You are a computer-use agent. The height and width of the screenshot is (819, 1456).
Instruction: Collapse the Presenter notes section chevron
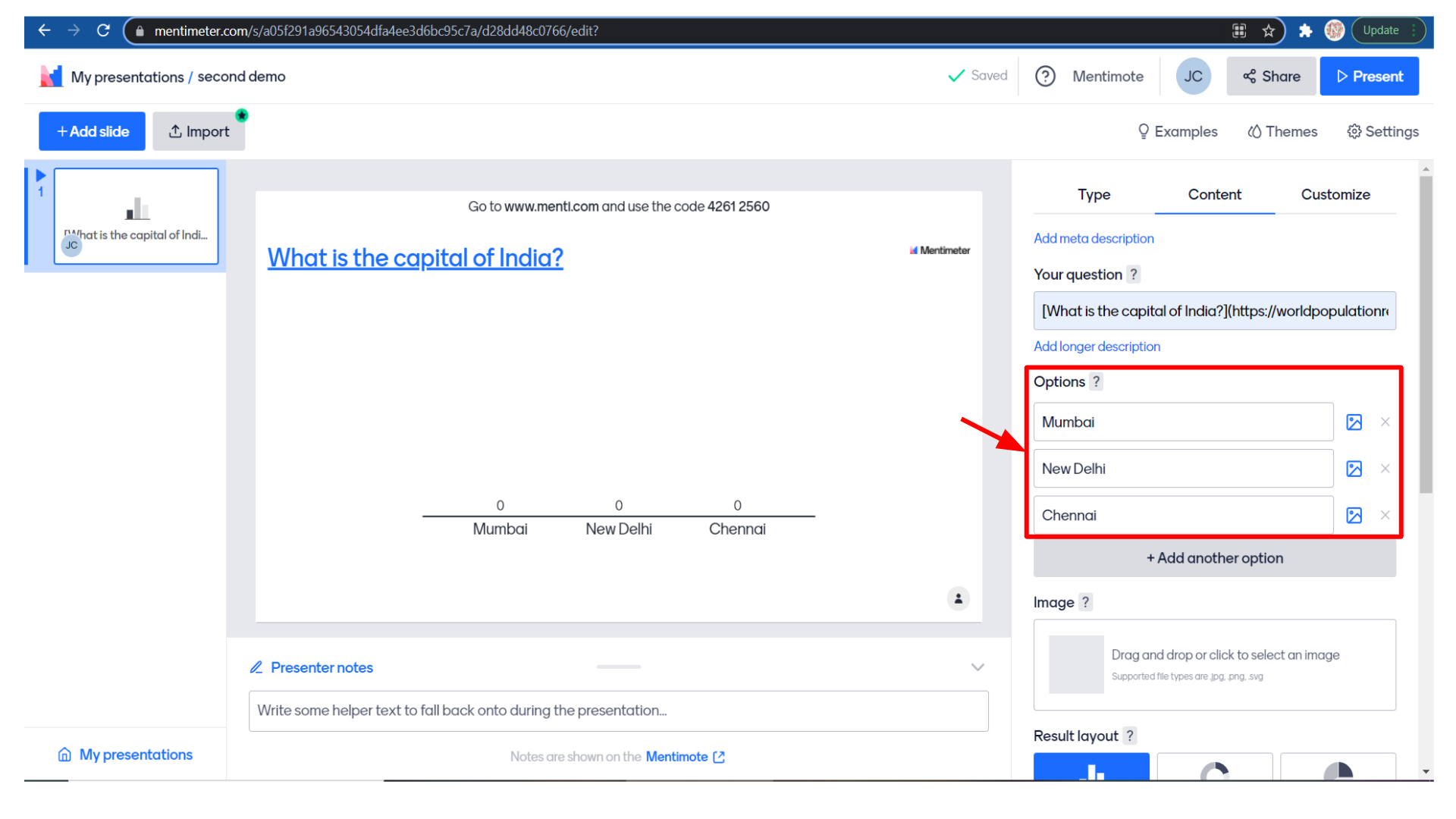point(977,667)
